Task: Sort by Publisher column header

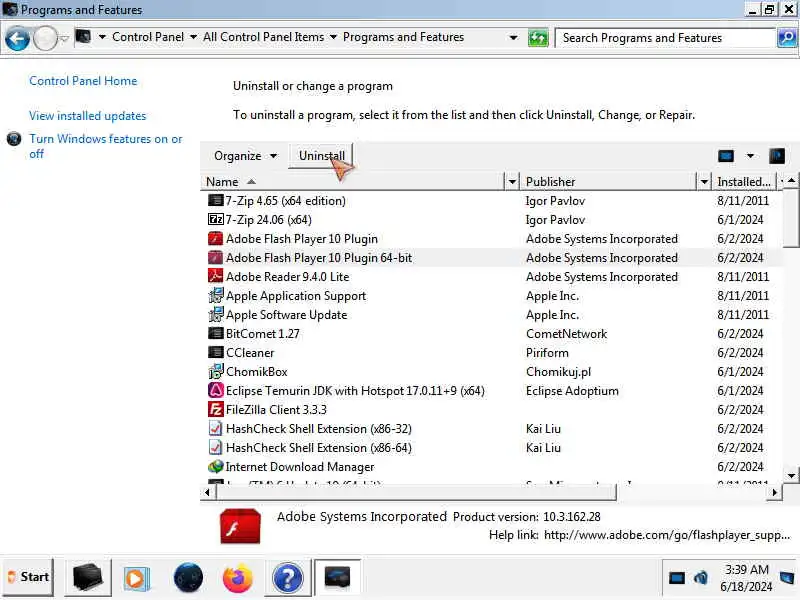Action: pyautogui.click(x=607, y=182)
